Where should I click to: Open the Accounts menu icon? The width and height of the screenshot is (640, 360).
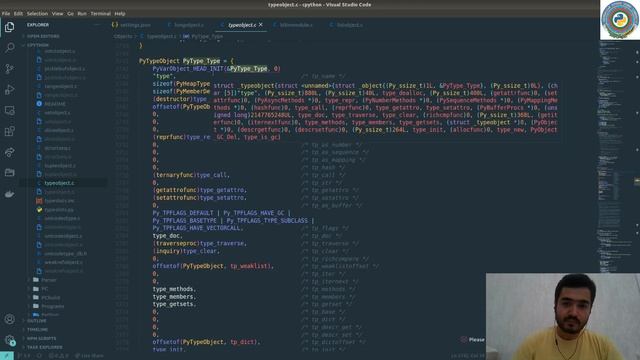[9, 319]
